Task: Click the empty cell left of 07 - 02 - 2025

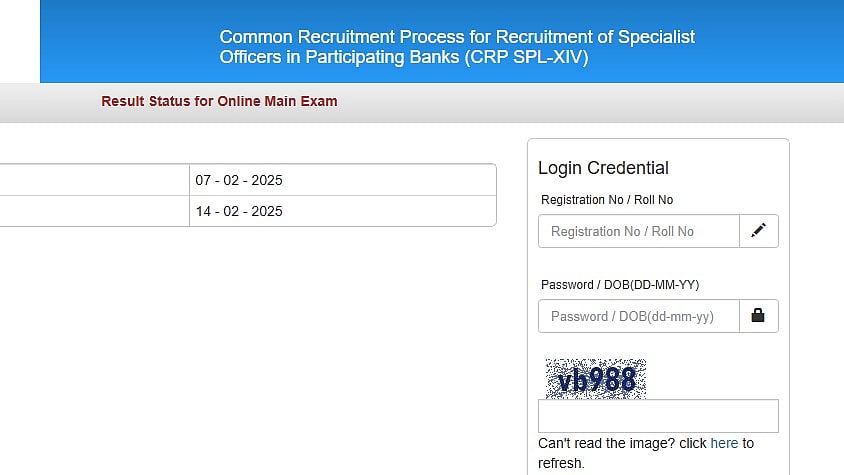Action: 94,180
